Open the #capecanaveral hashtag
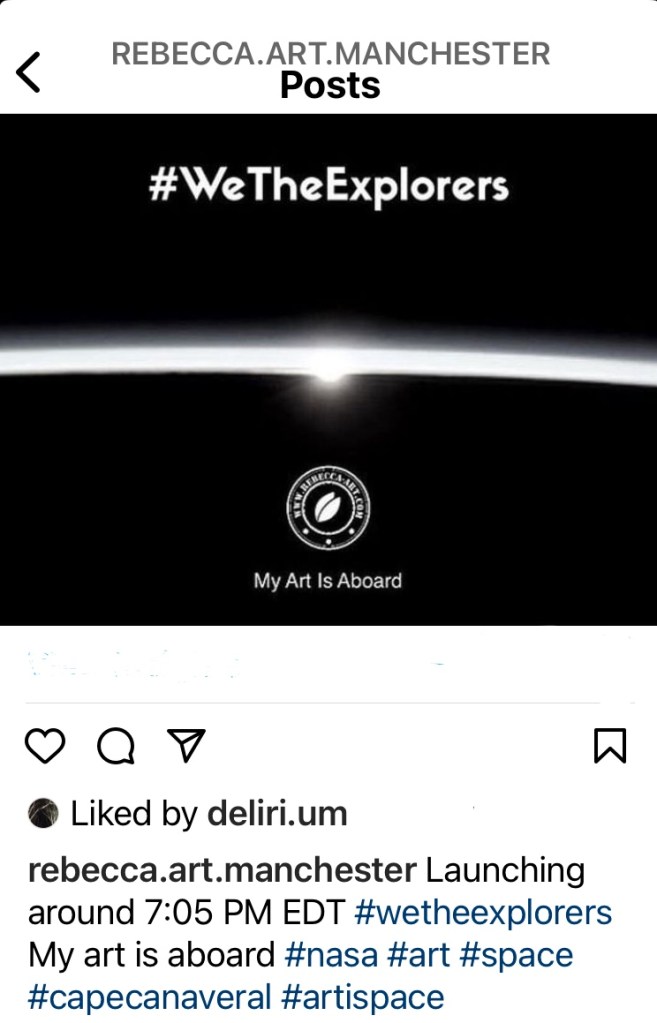The image size is (657, 1023). (149, 998)
